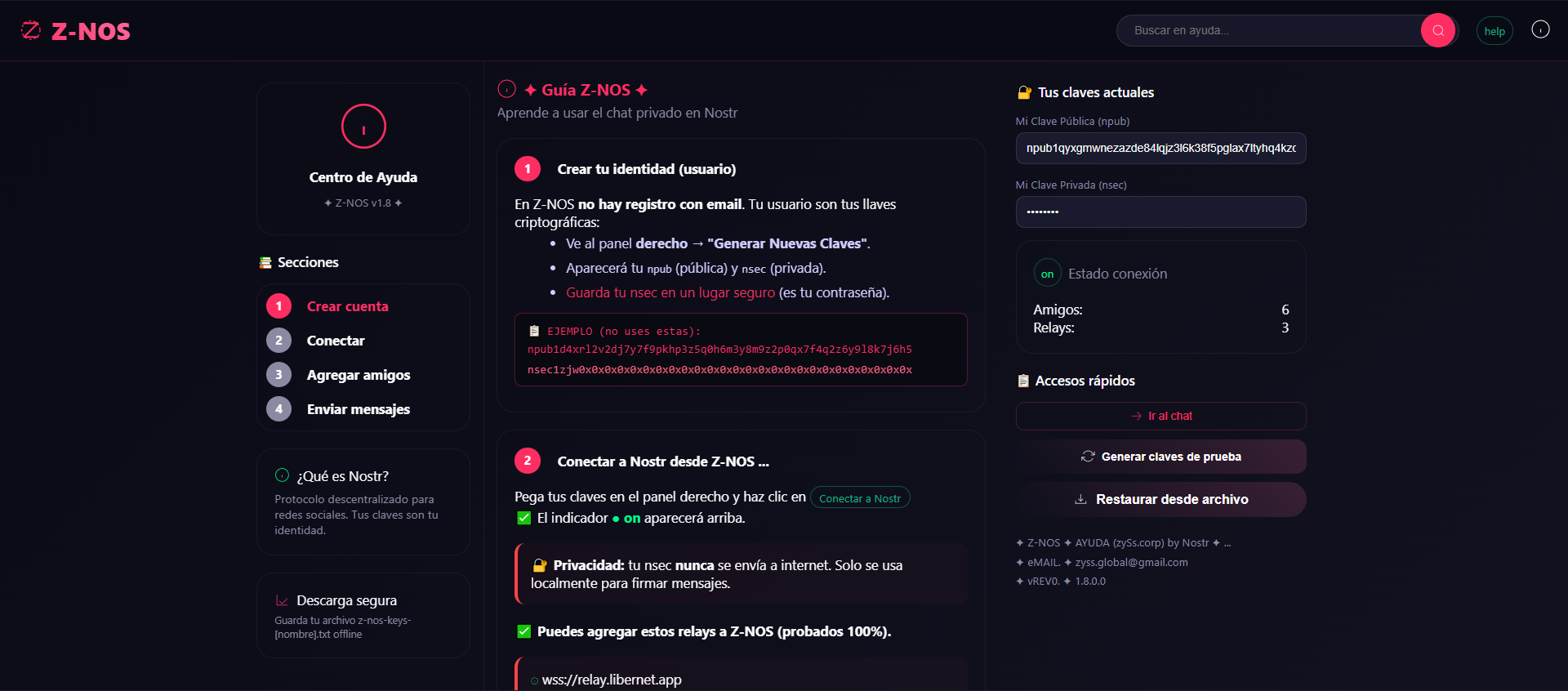Click the Z-NOS logo icon
The height and width of the screenshot is (691, 1568).
pos(31,31)
